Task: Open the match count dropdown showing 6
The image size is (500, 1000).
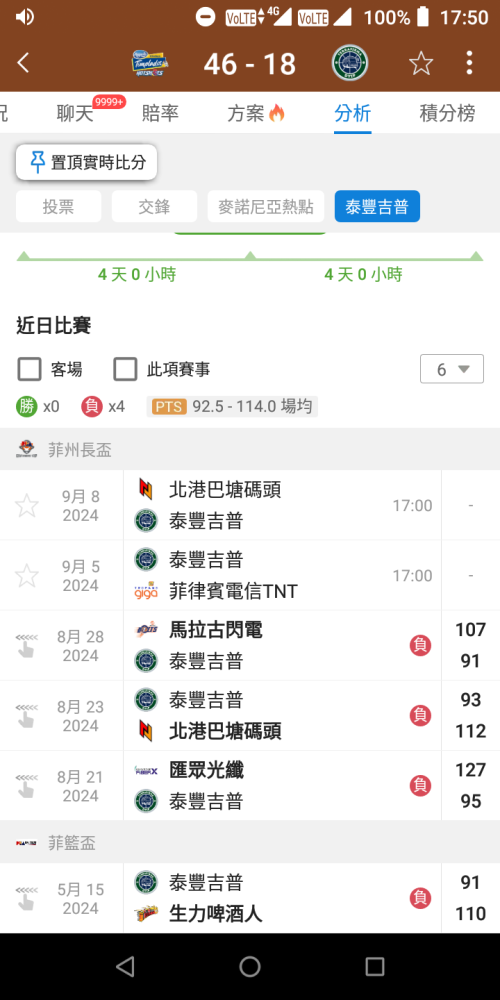Action: pyautogui.click(x=452, y=369)
